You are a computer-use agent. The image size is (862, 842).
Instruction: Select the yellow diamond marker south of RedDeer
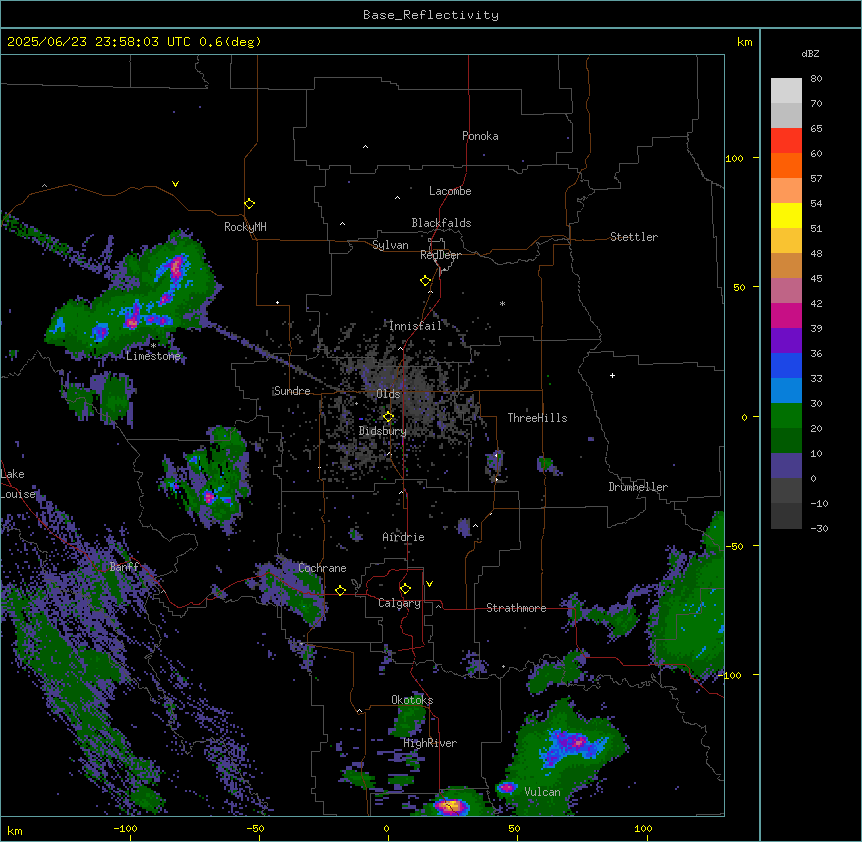coord(425,281)
